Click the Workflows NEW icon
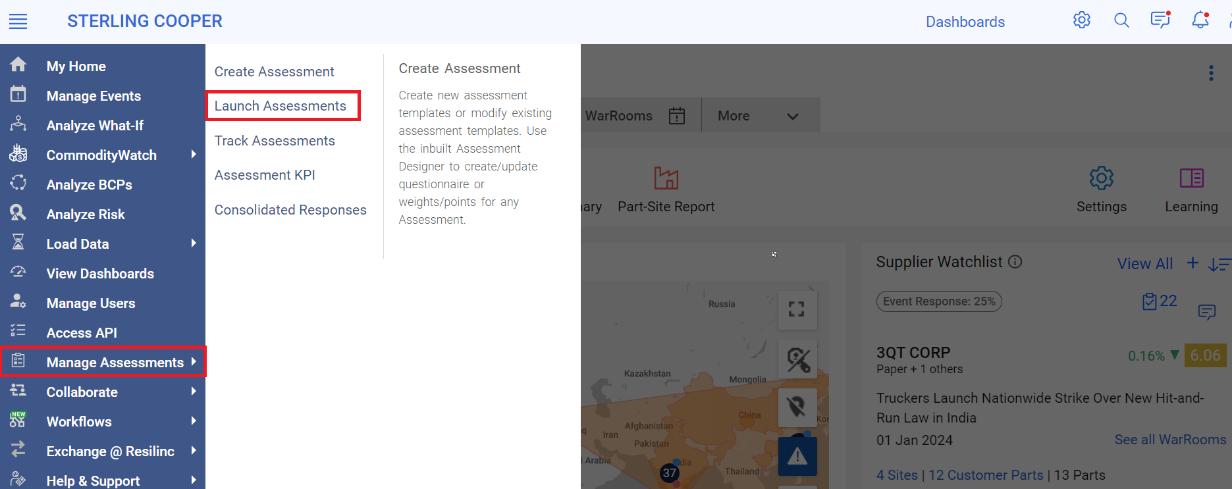The height and width of the screenshot is (489, 1232). 18,420
